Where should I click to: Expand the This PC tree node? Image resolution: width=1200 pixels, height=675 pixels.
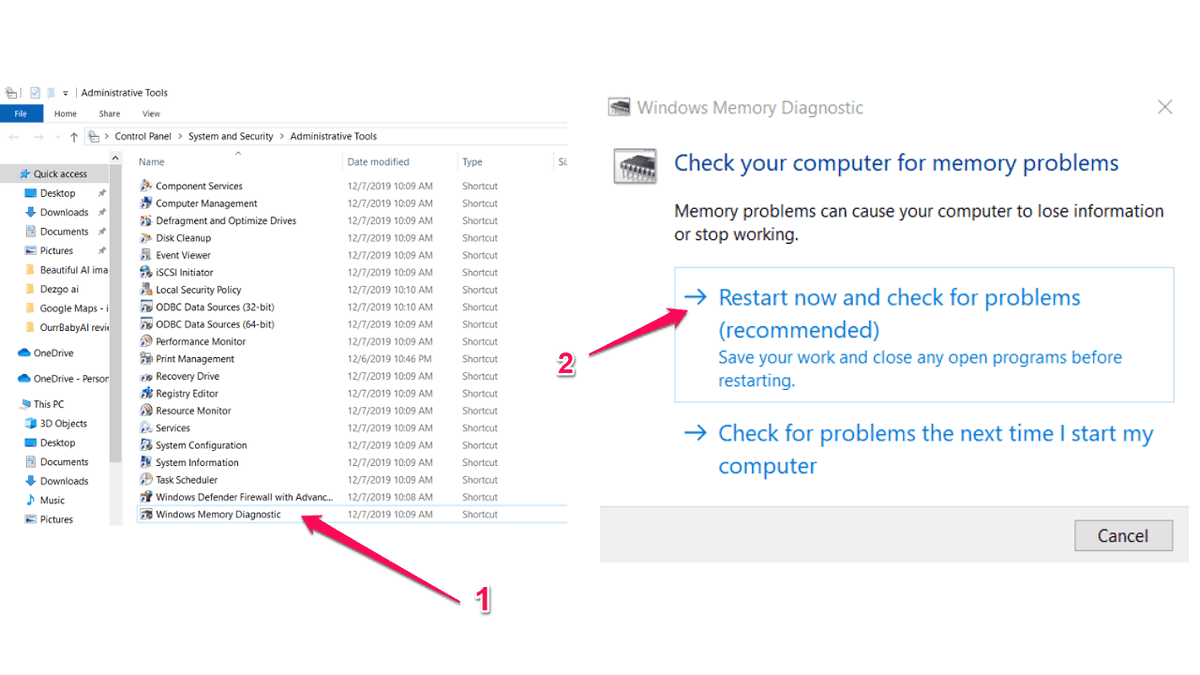tap(10, 404)
